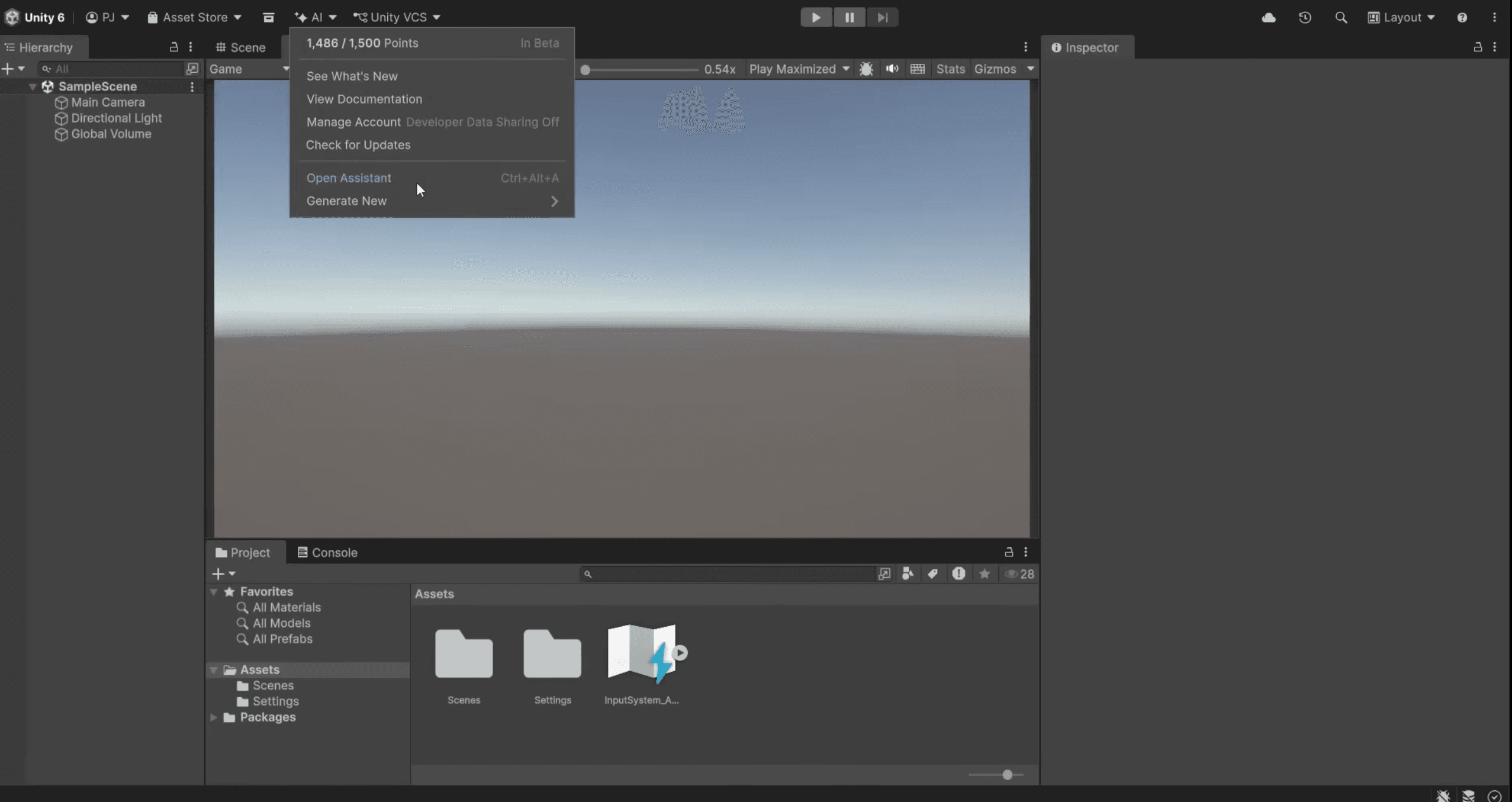This screenshot has width=1512, height=802.
Task: Open SampleScene options kebab menu
Action: click(x=192, y=86)
